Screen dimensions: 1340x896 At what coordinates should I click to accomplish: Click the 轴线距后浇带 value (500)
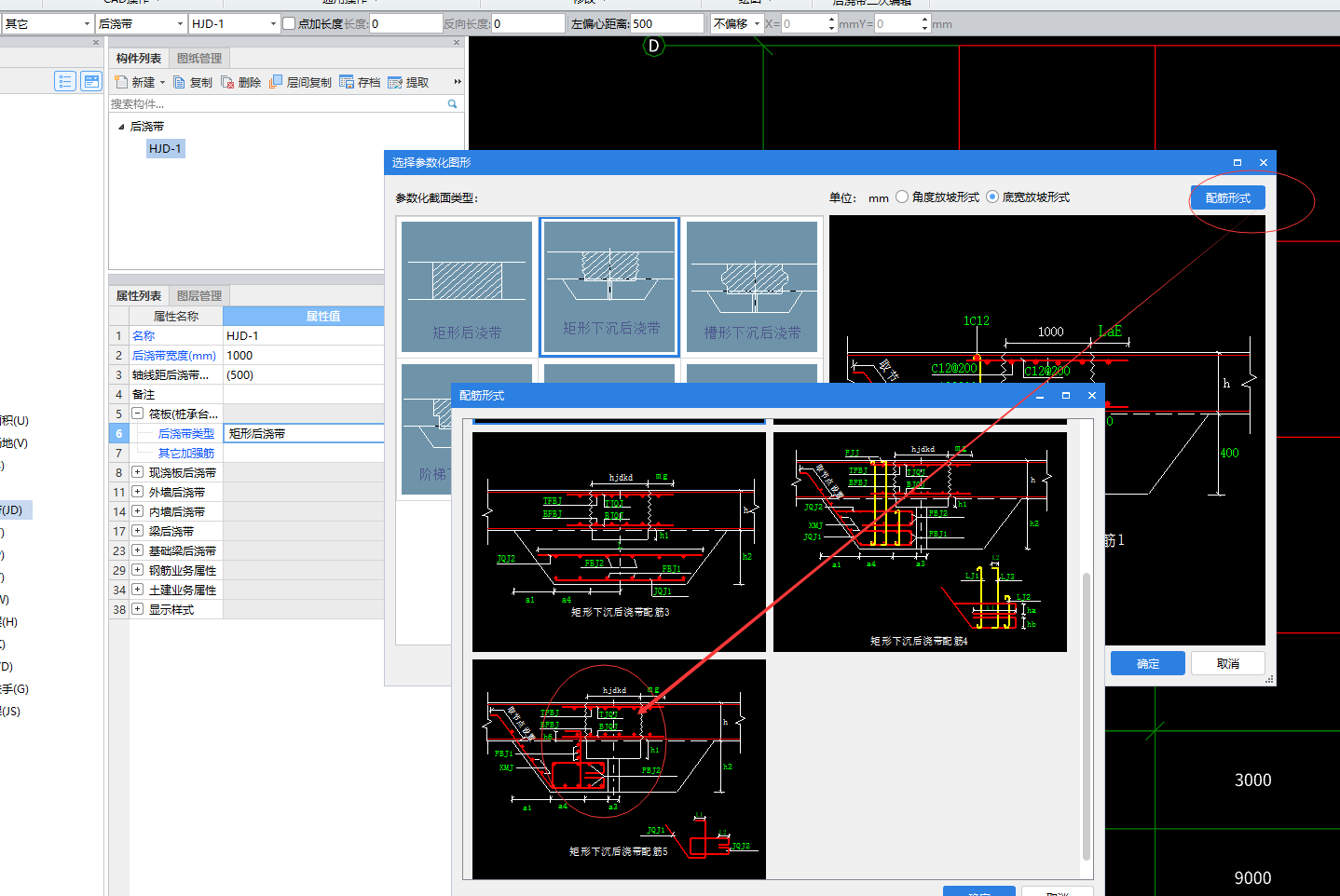pos(304,374)
